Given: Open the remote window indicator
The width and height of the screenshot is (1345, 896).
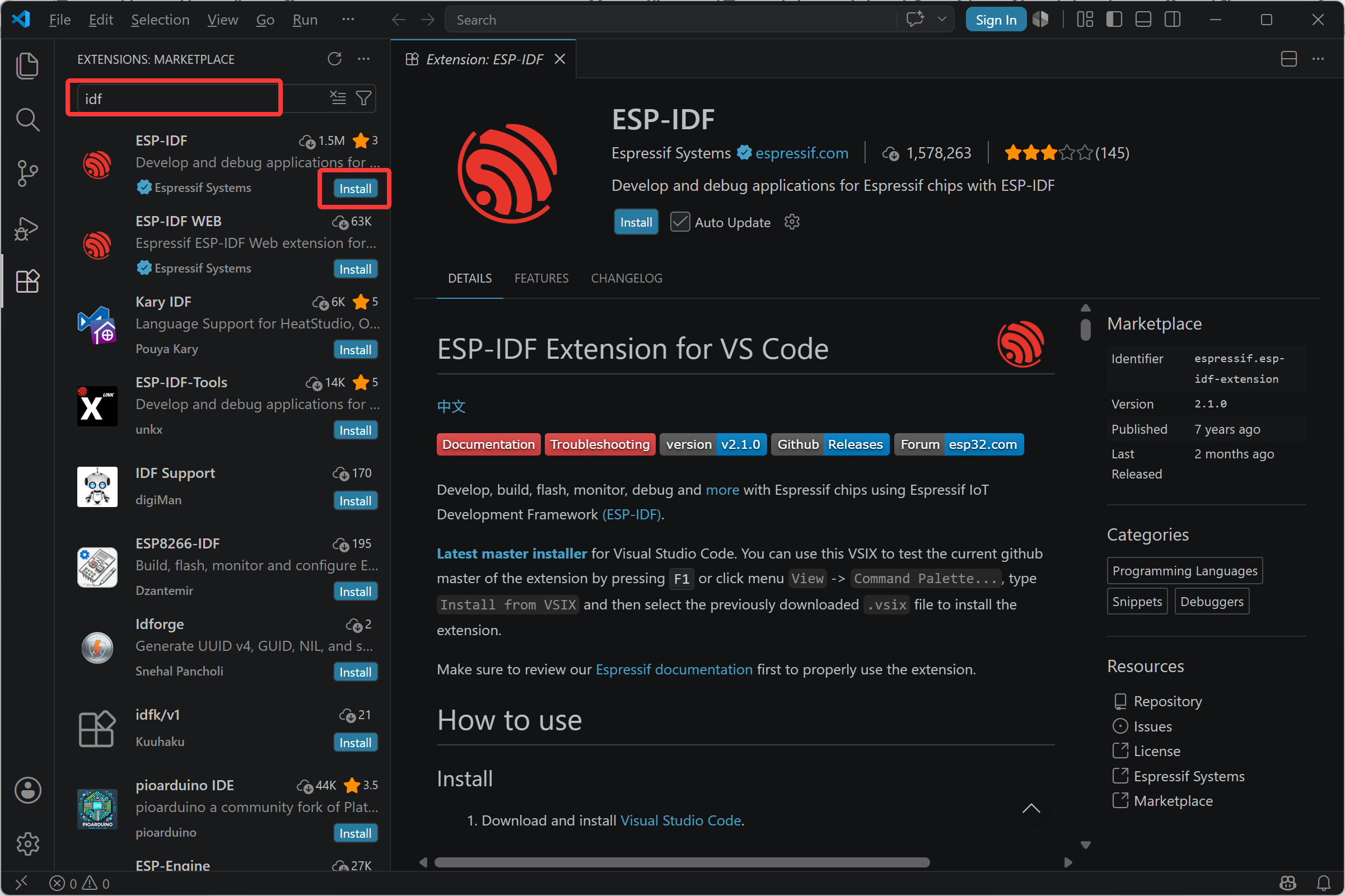Looking at the screenshot, I should pyautogui.click(x=21, y=884).
